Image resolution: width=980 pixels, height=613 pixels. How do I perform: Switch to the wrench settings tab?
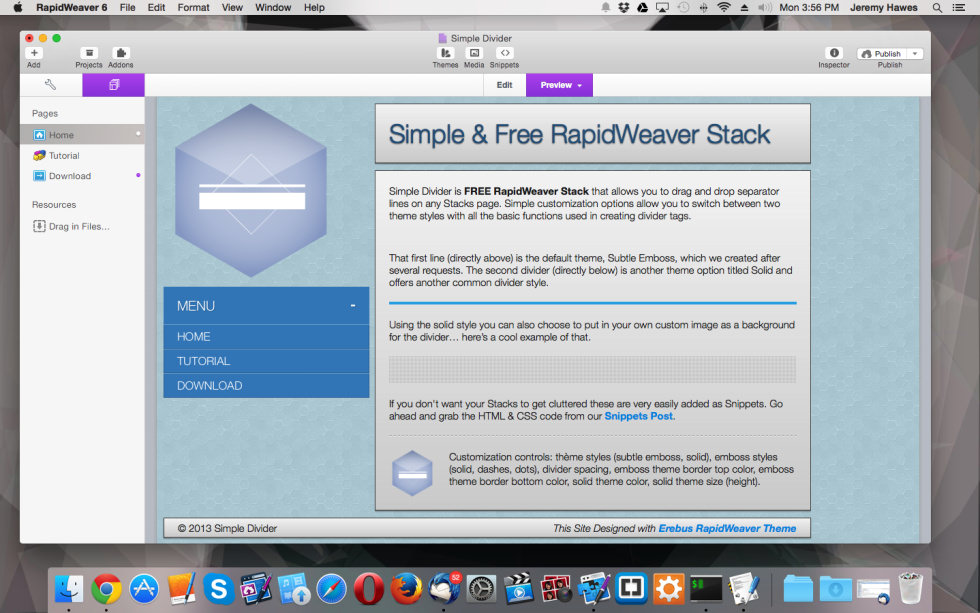click(x=51, y=85)
